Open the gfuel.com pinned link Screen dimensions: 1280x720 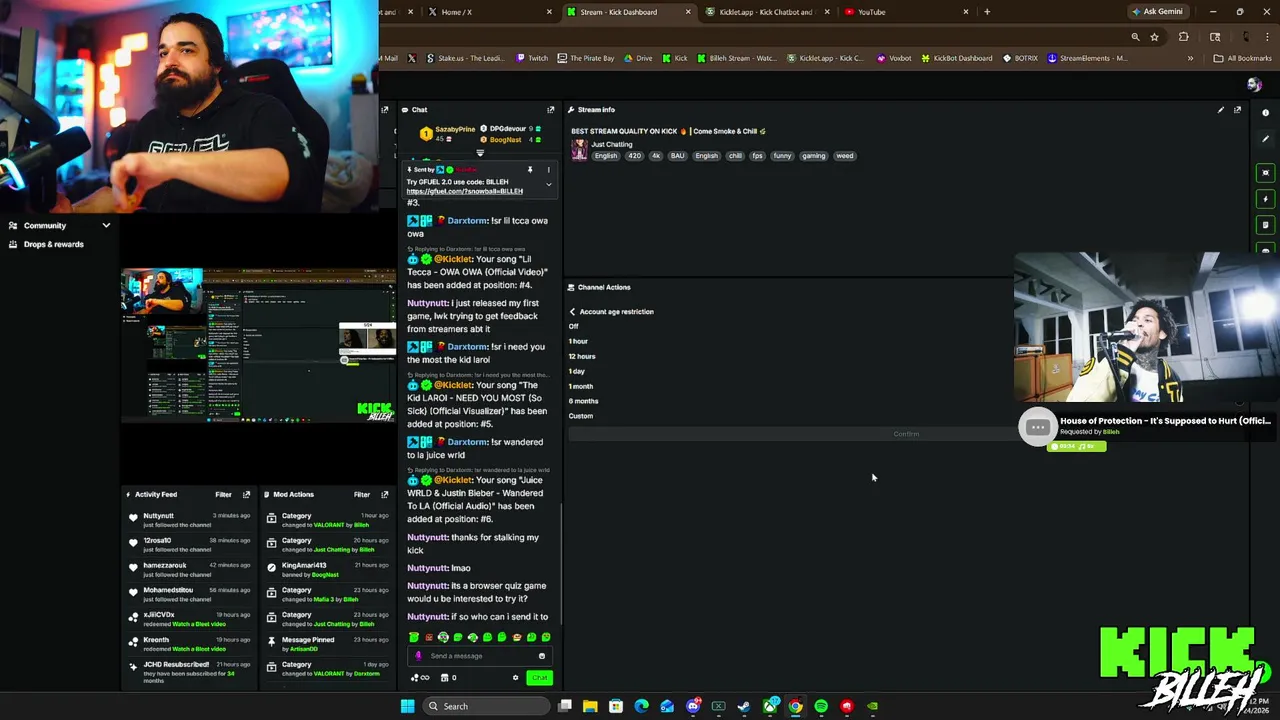tap(465, 191)
